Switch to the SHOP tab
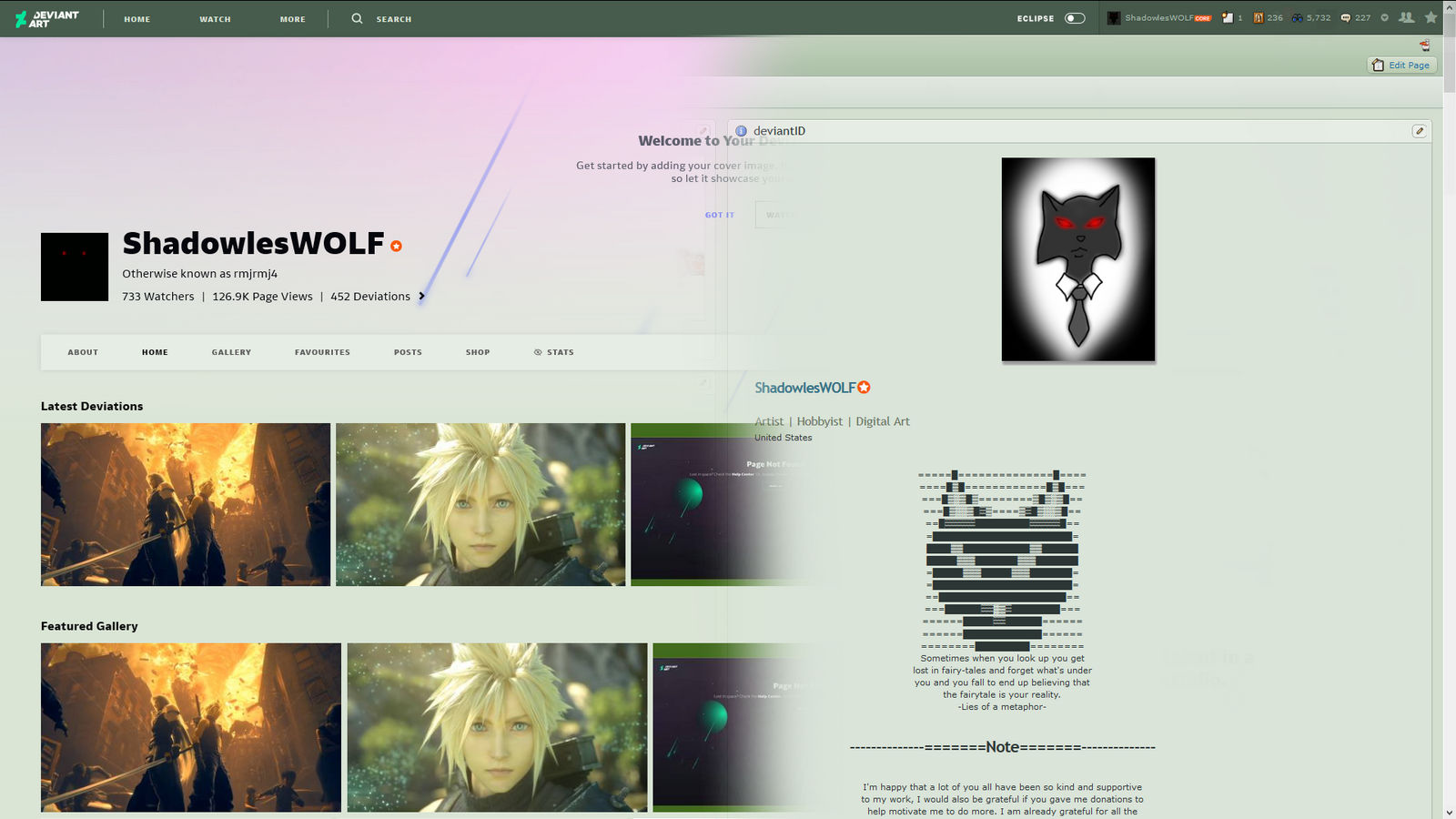This screenshot has width=1456, height=819. (478, 352)
